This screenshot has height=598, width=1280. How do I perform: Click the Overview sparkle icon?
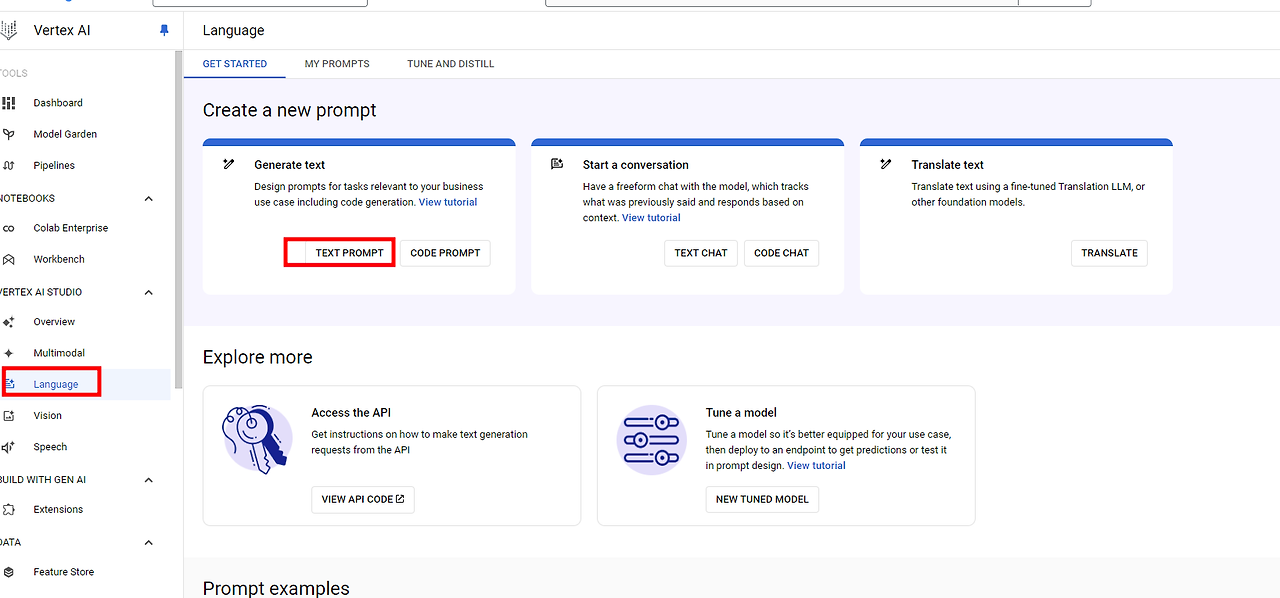click(9, 322)
